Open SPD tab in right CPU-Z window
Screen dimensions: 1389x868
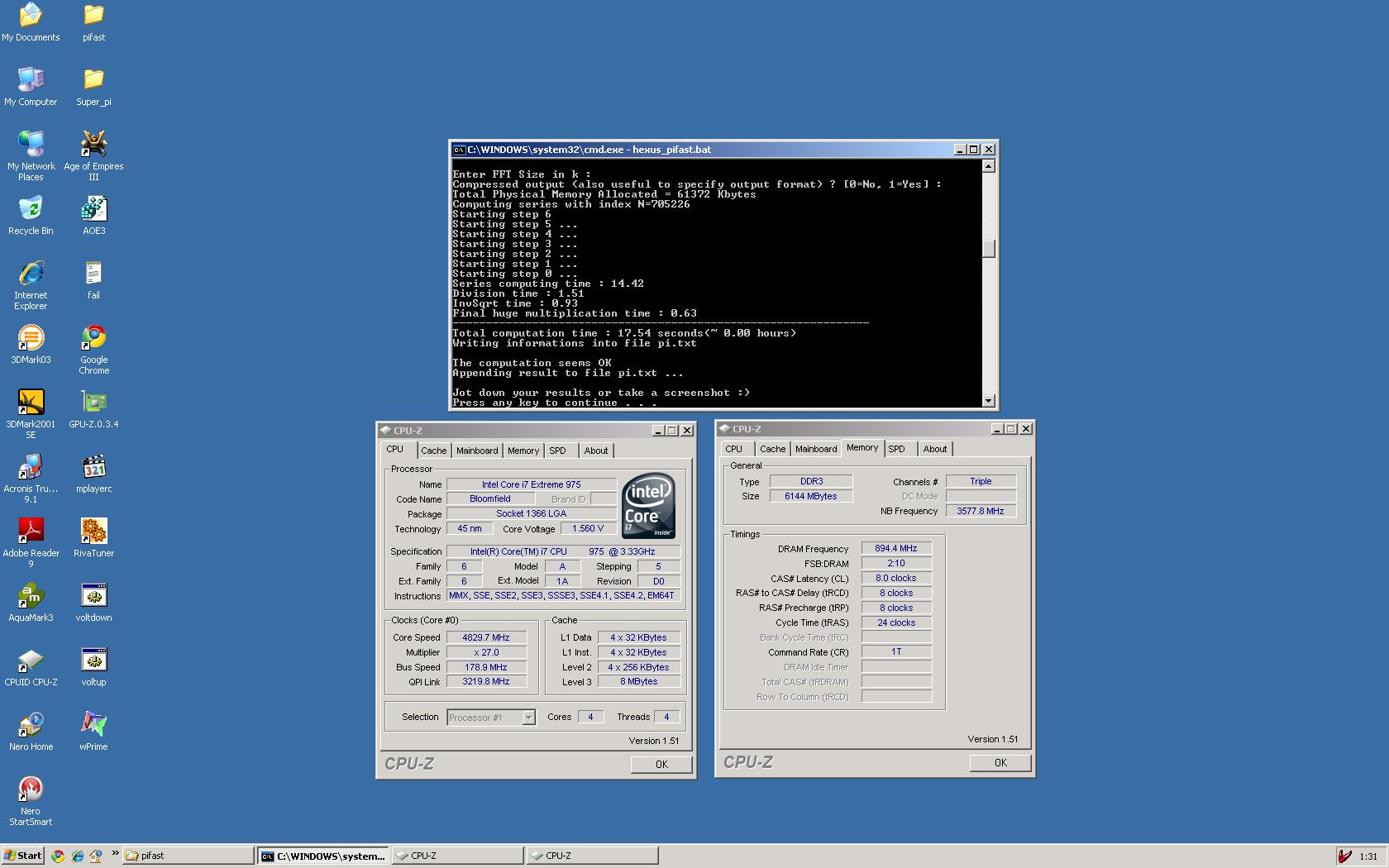(897, 449)
